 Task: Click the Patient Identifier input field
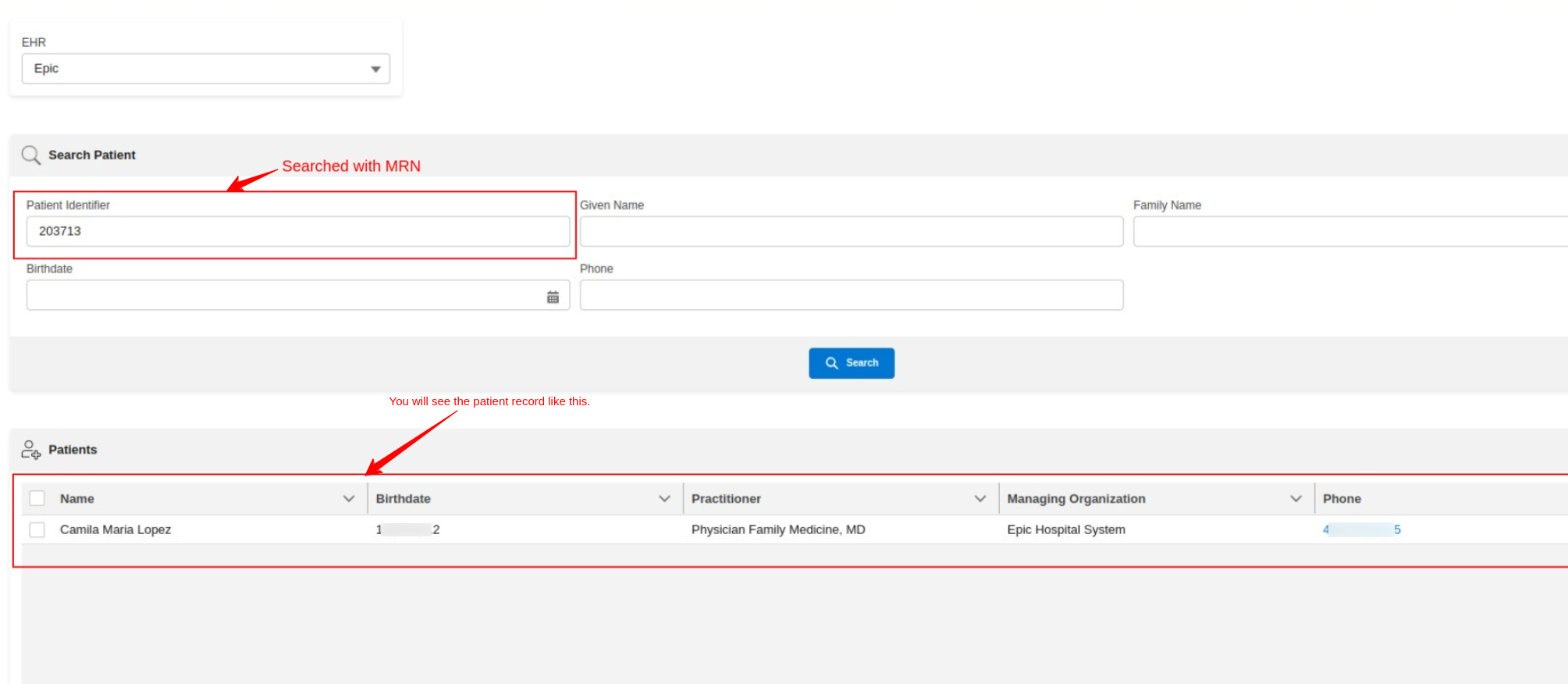pos(297,232)
